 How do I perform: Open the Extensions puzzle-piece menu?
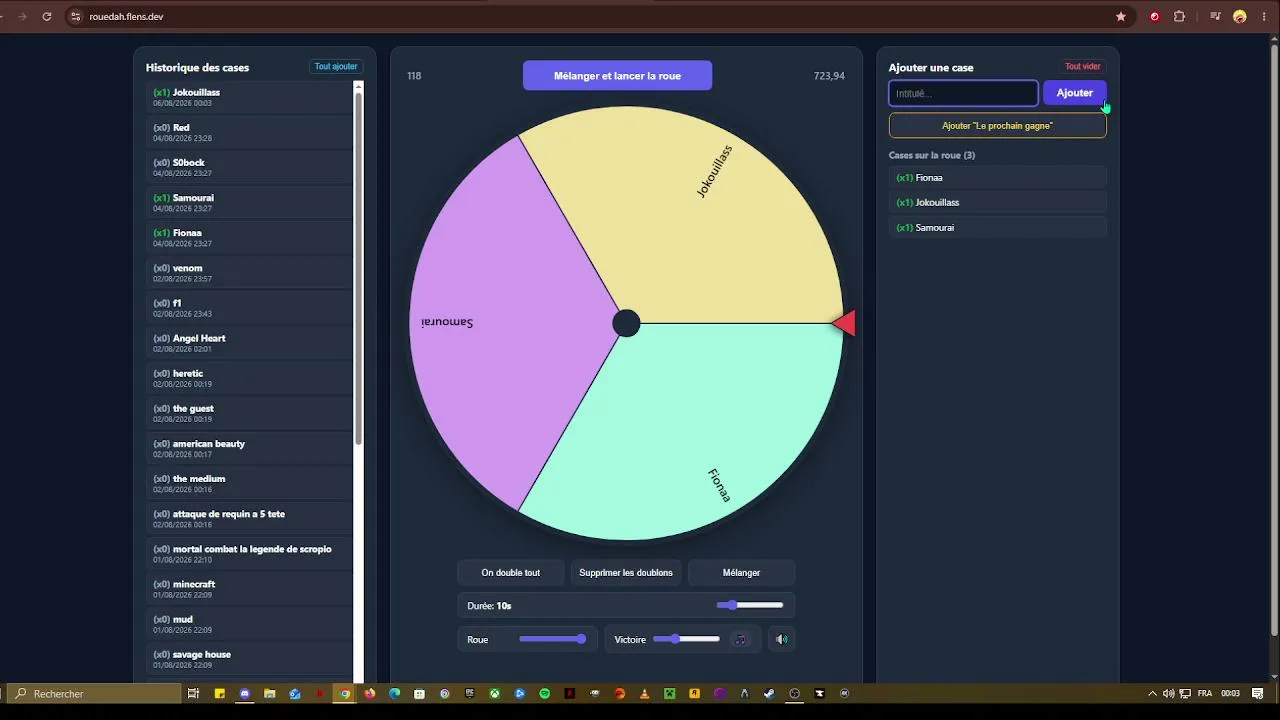[1179, 16]
